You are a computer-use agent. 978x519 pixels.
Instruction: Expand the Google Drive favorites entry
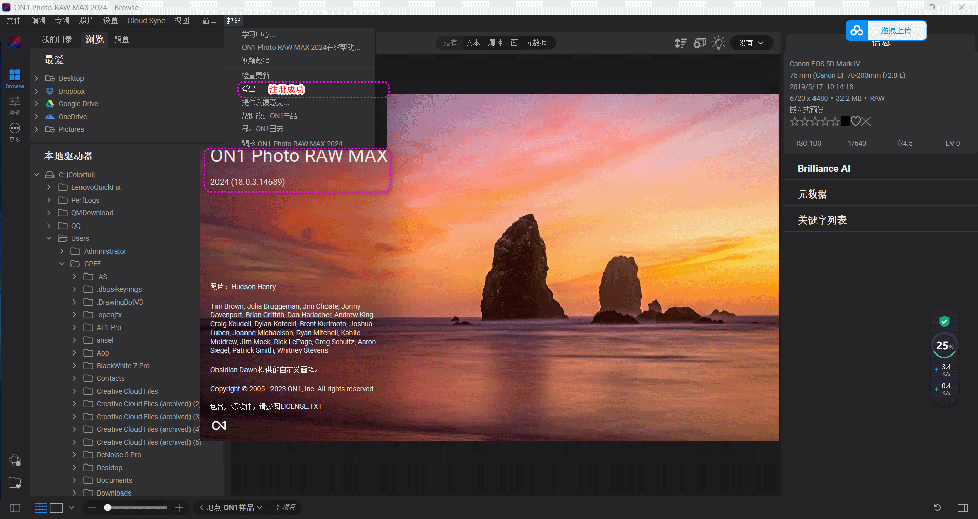36,104
